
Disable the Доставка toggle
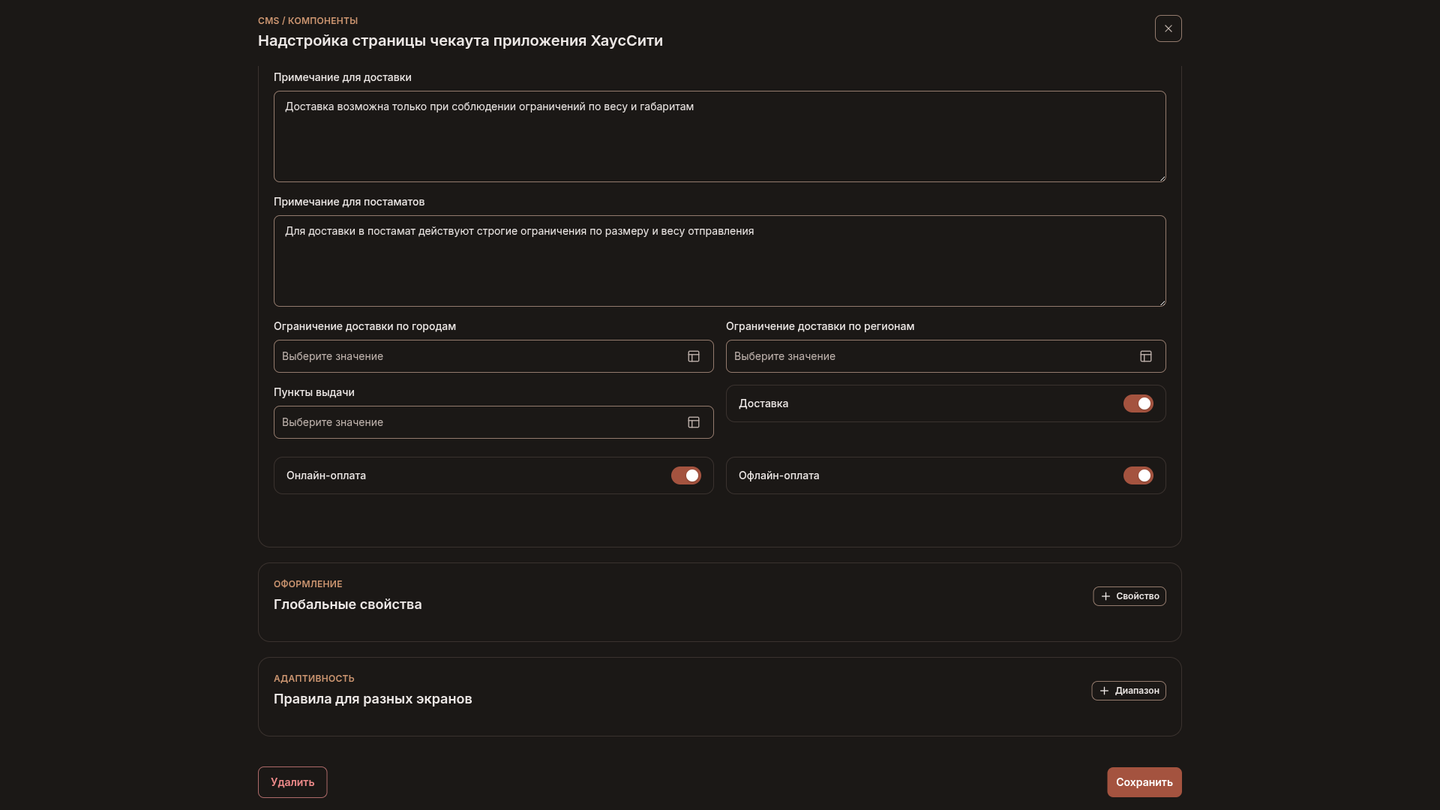point(1138,404)
